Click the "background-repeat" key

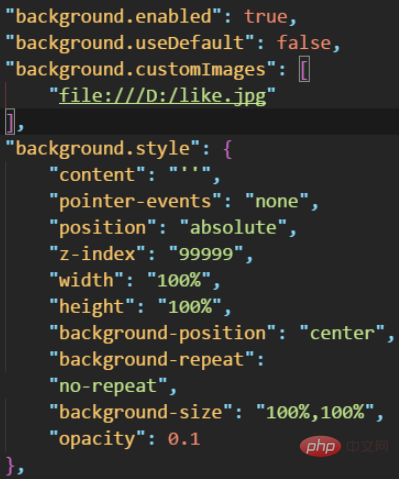pyautogui.click(x=152, y=360)
